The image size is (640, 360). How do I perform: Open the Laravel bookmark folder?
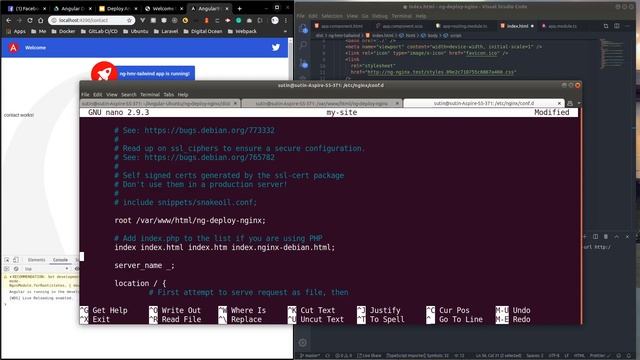(x=166, y=31)
